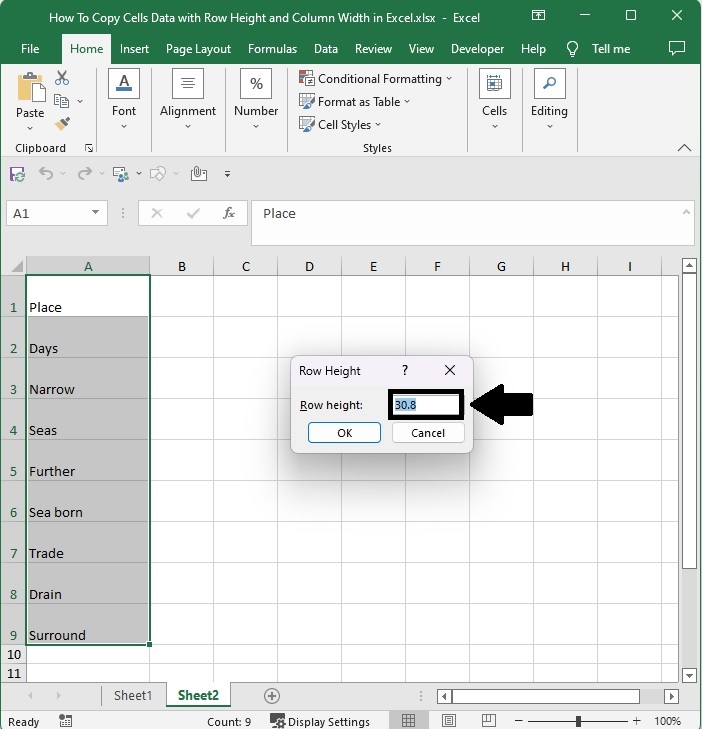Switch to the Review tab
The width and height of the screenshot is (702, 729).
coord(373,48)
